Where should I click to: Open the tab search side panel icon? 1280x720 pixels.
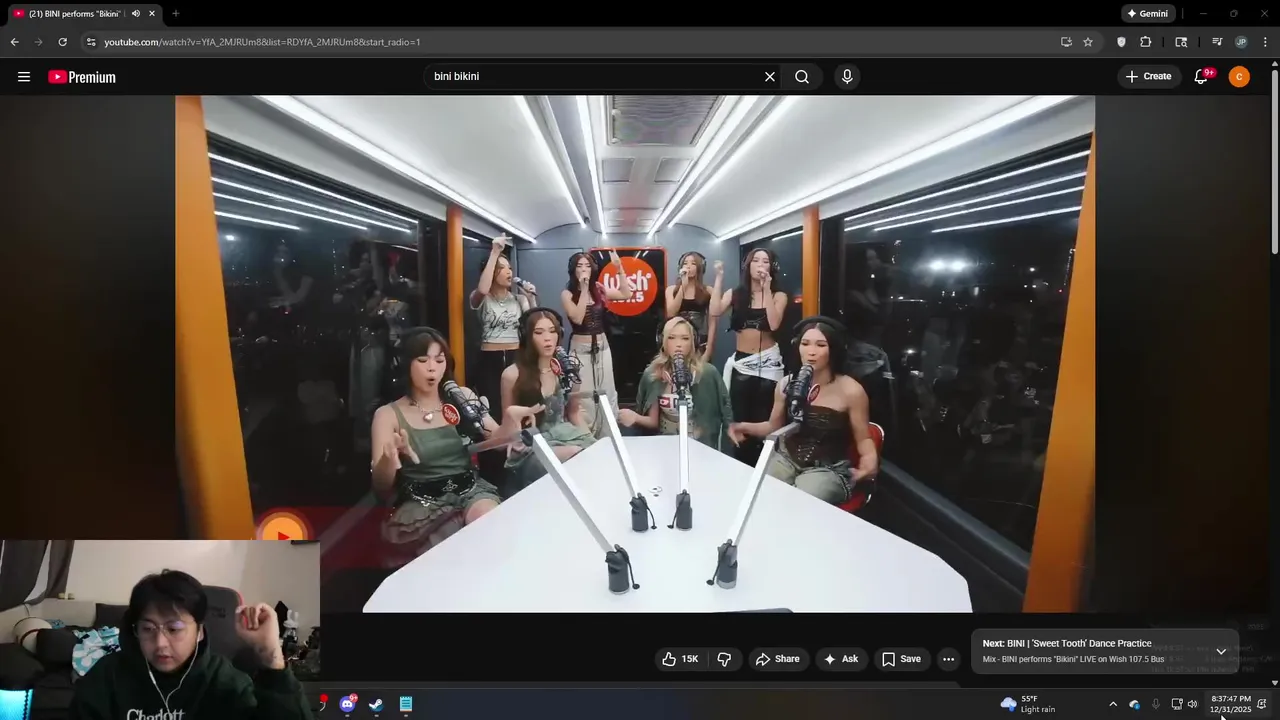[1181, 42]
